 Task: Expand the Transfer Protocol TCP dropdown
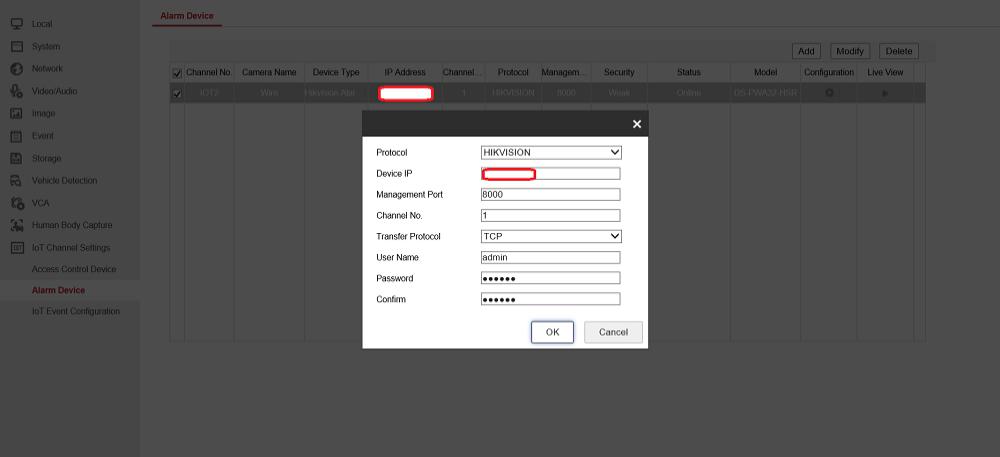(551, 237)
